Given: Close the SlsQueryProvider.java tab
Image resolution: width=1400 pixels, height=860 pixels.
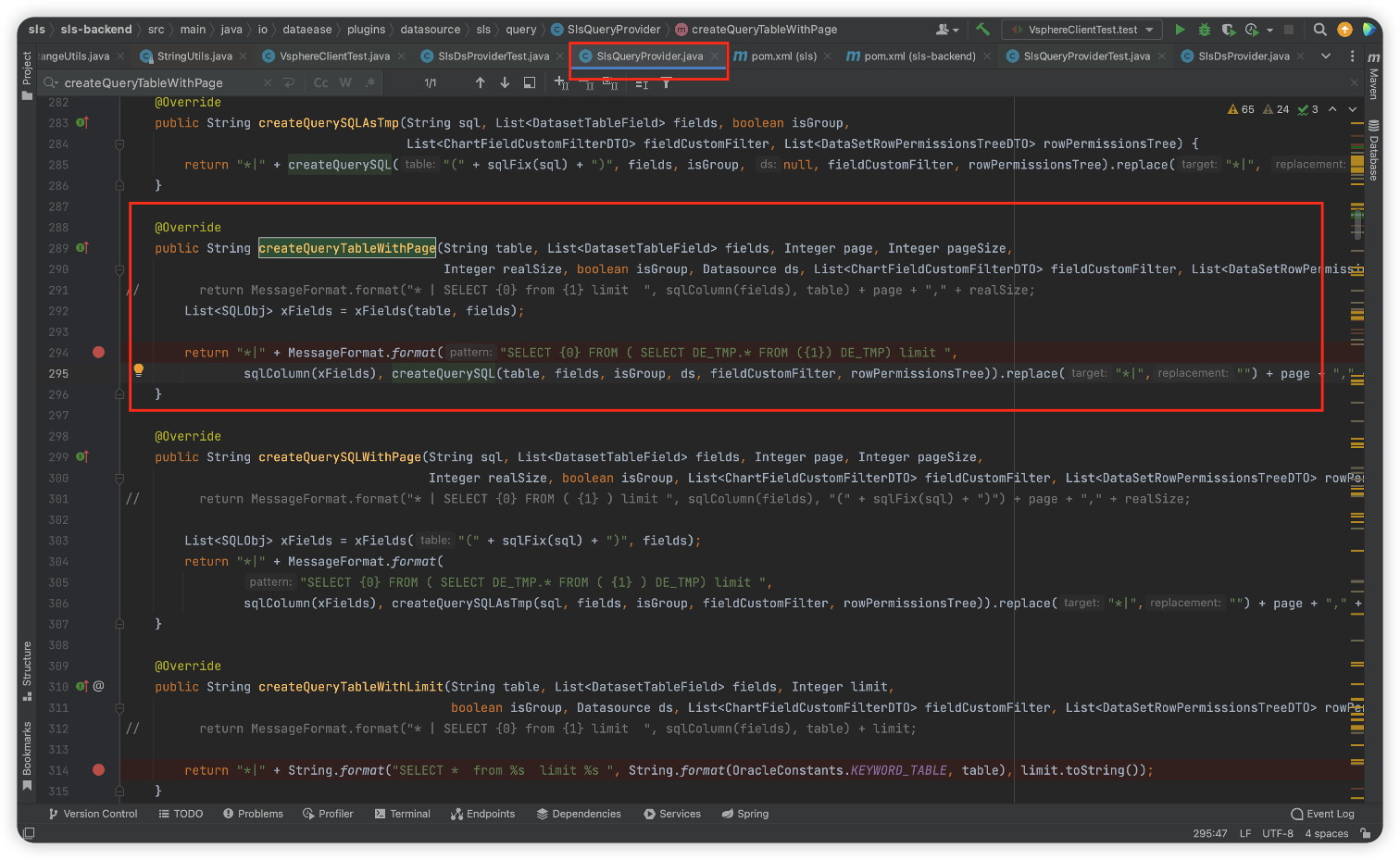Looking at the screenshot, I should (x=715, y=56).
